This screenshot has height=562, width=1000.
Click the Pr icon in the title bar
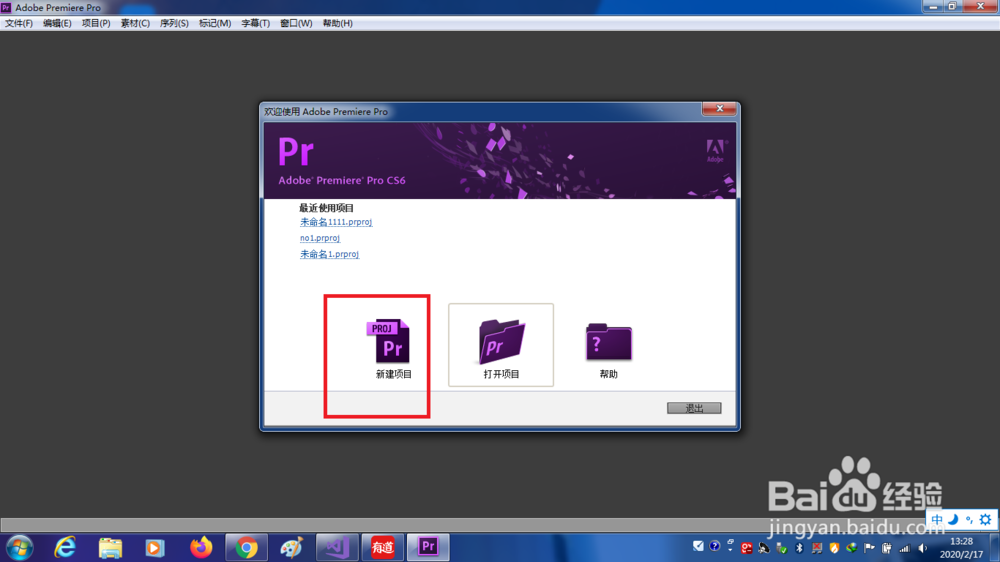6,8
